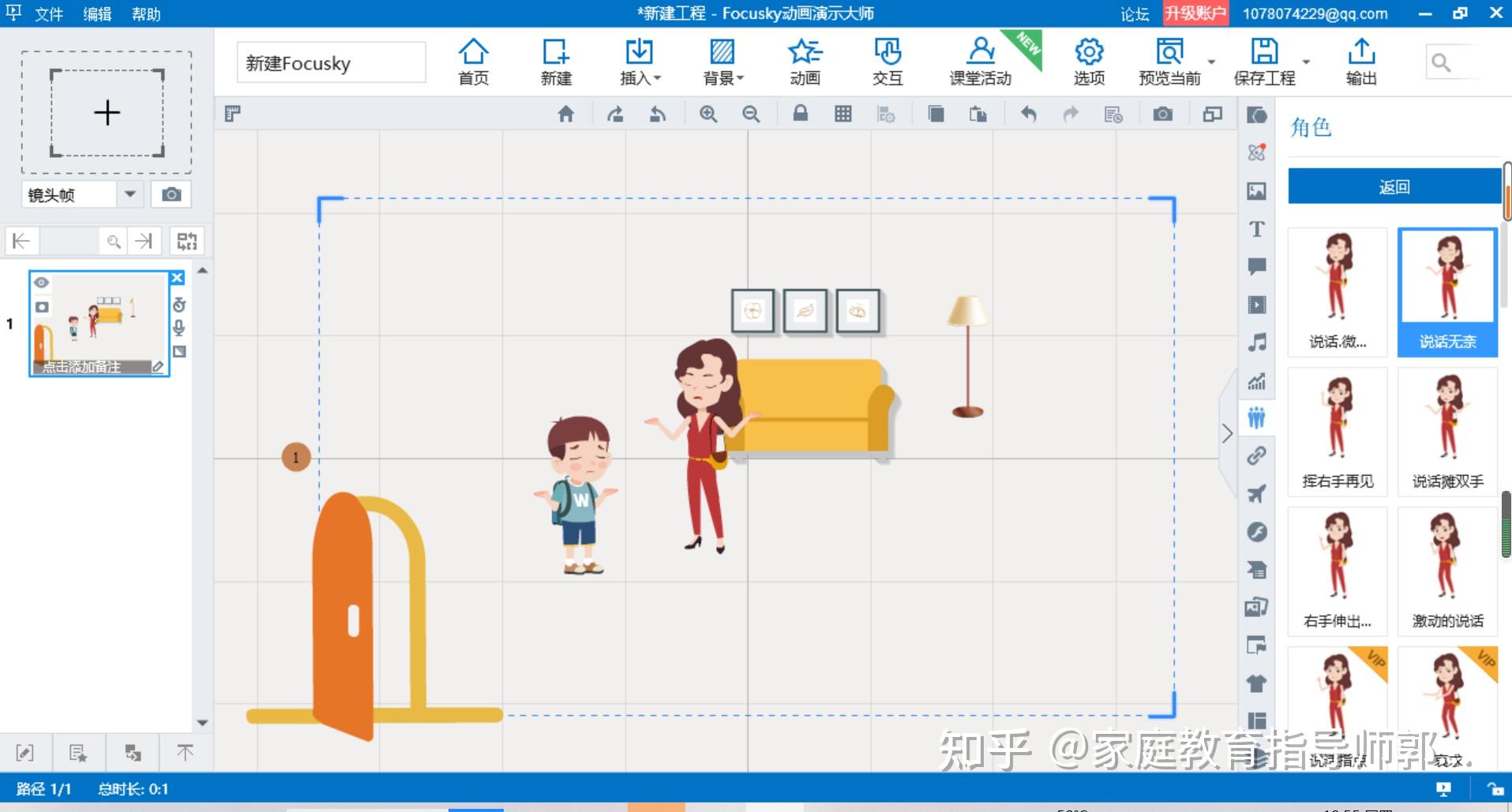The image size is (1512, 812).
Task: Click the copy icon in canvas toolbar
Action: point(936,114)
